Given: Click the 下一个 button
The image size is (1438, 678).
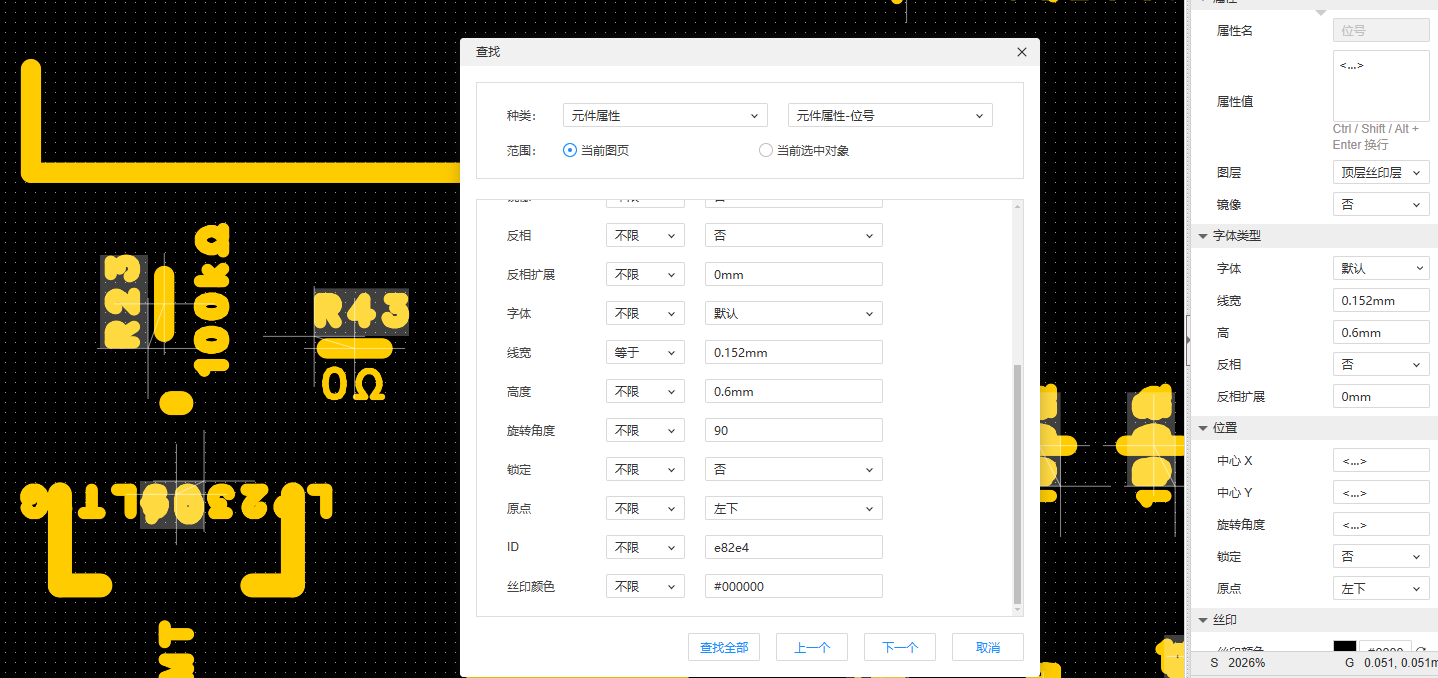Looking at the screenshot, I should click(x=899, y=647).
